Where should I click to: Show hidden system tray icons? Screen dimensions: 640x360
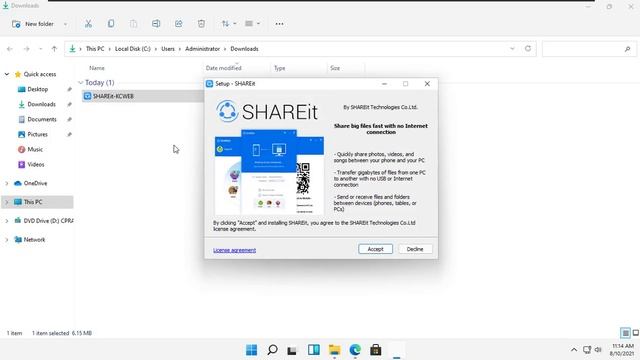point(573,350)
